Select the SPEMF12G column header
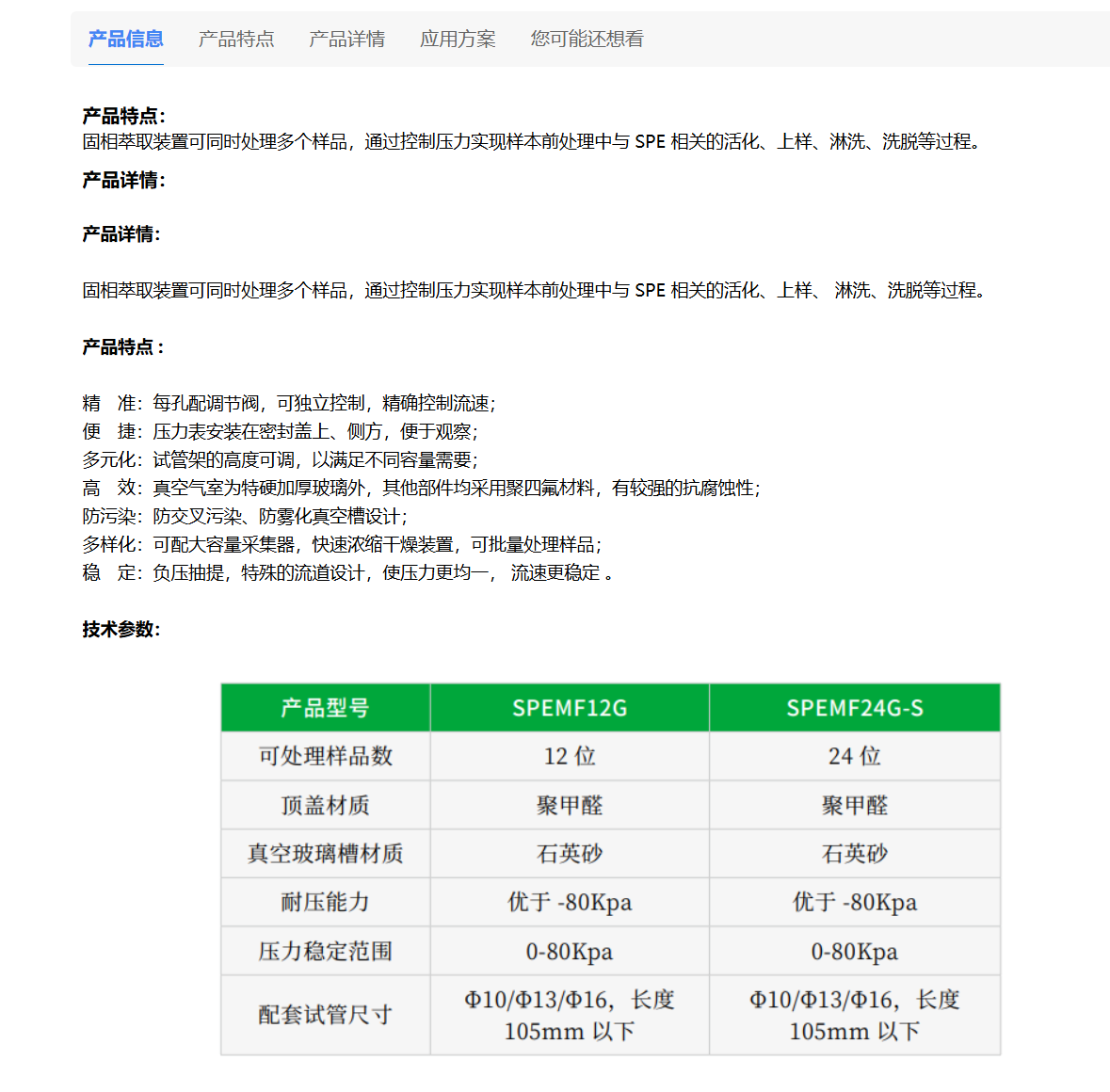This screenshot has height=1092, width=1110. tap(569, 708)
